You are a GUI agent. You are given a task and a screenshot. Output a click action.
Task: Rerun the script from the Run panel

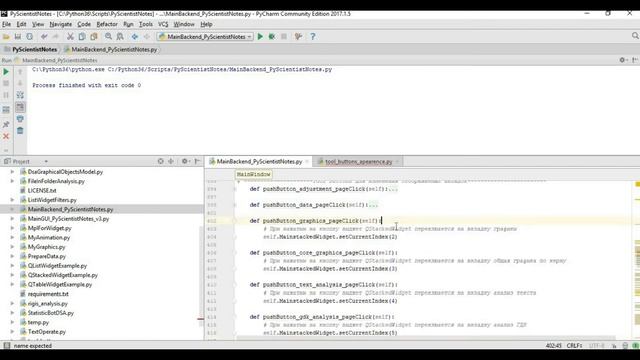click(x=6, y=72)
